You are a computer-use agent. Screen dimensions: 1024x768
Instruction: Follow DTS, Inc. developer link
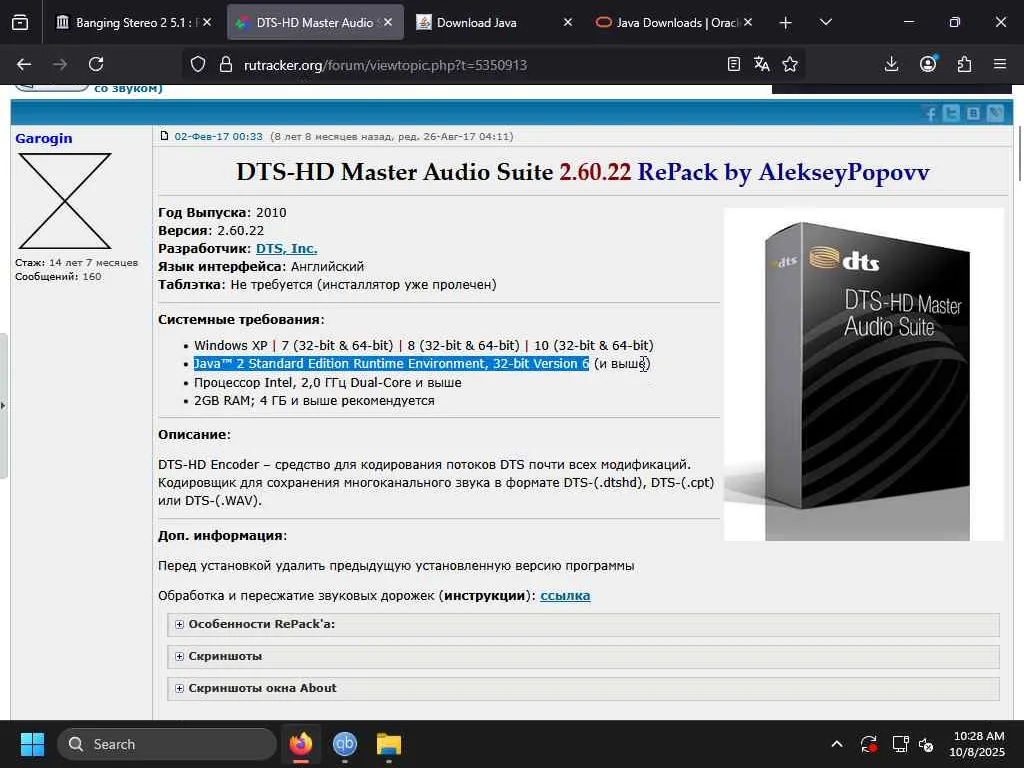click(x=287, y=249)
